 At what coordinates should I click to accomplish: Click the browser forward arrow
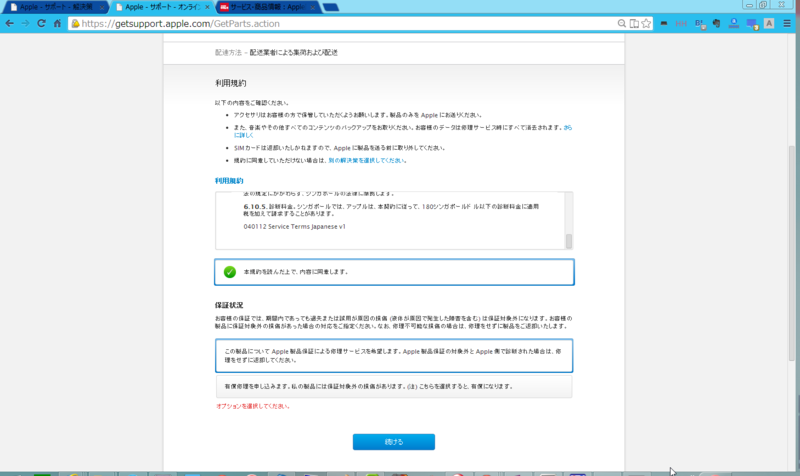point(25,23)
